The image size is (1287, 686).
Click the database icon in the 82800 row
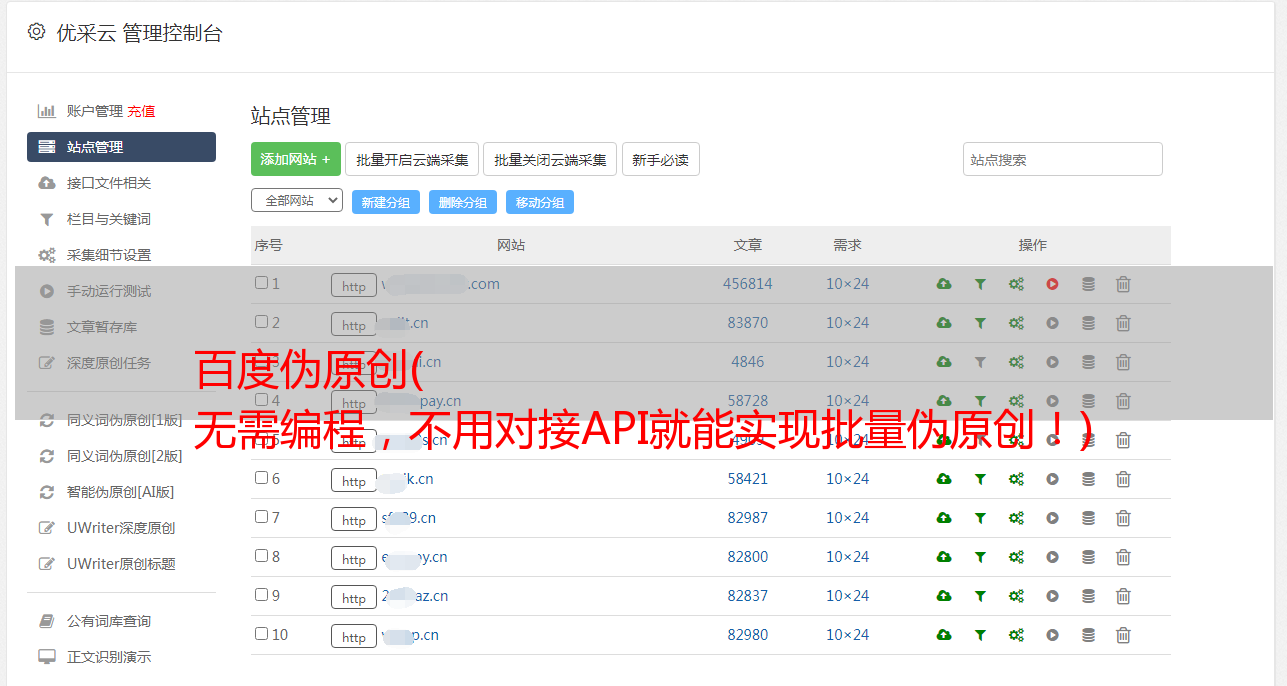click(1088, 557)
